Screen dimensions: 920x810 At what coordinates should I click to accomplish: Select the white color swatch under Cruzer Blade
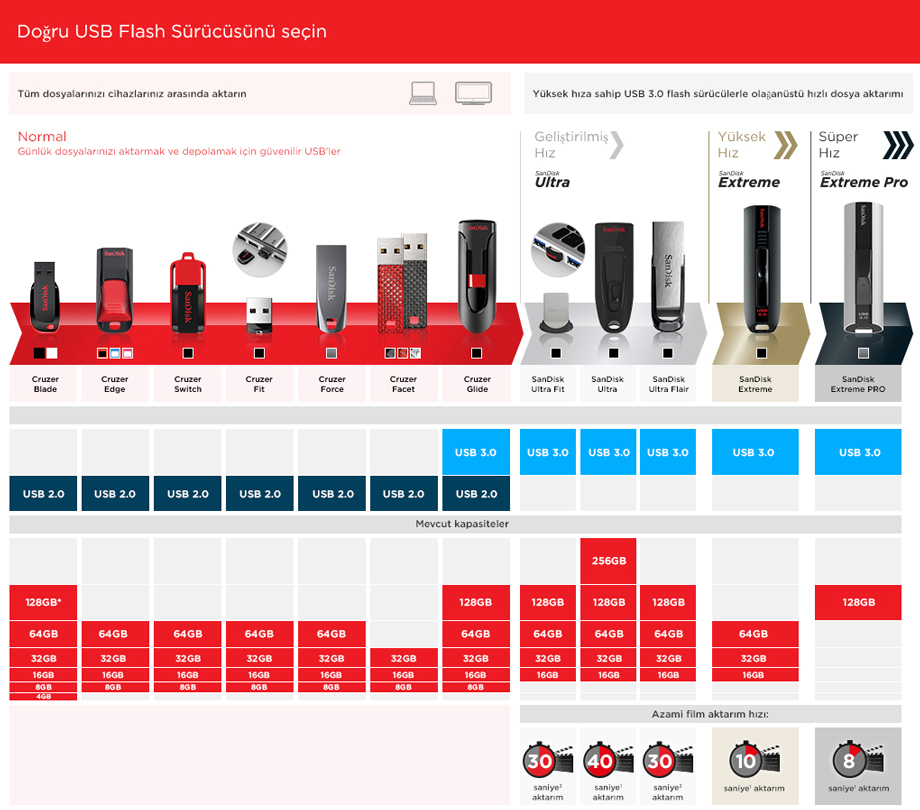point(52,353)
